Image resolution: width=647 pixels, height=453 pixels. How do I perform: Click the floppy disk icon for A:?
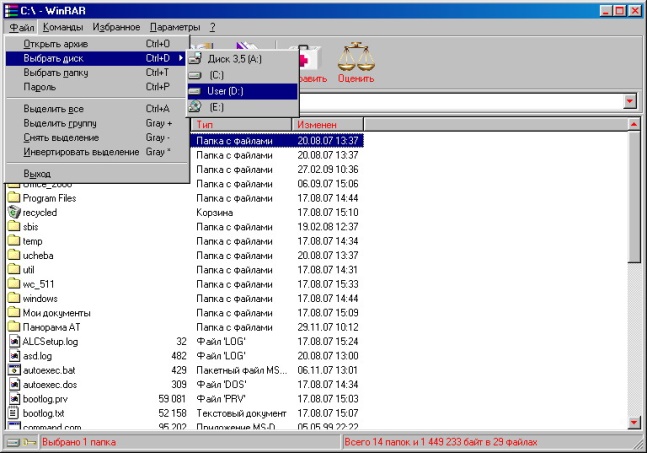pyautogui.click(x=195, y=59)
